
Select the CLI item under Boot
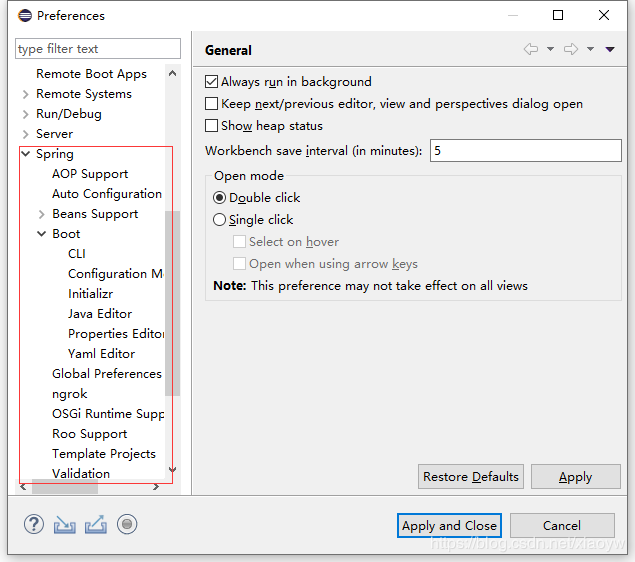(77, 254)
